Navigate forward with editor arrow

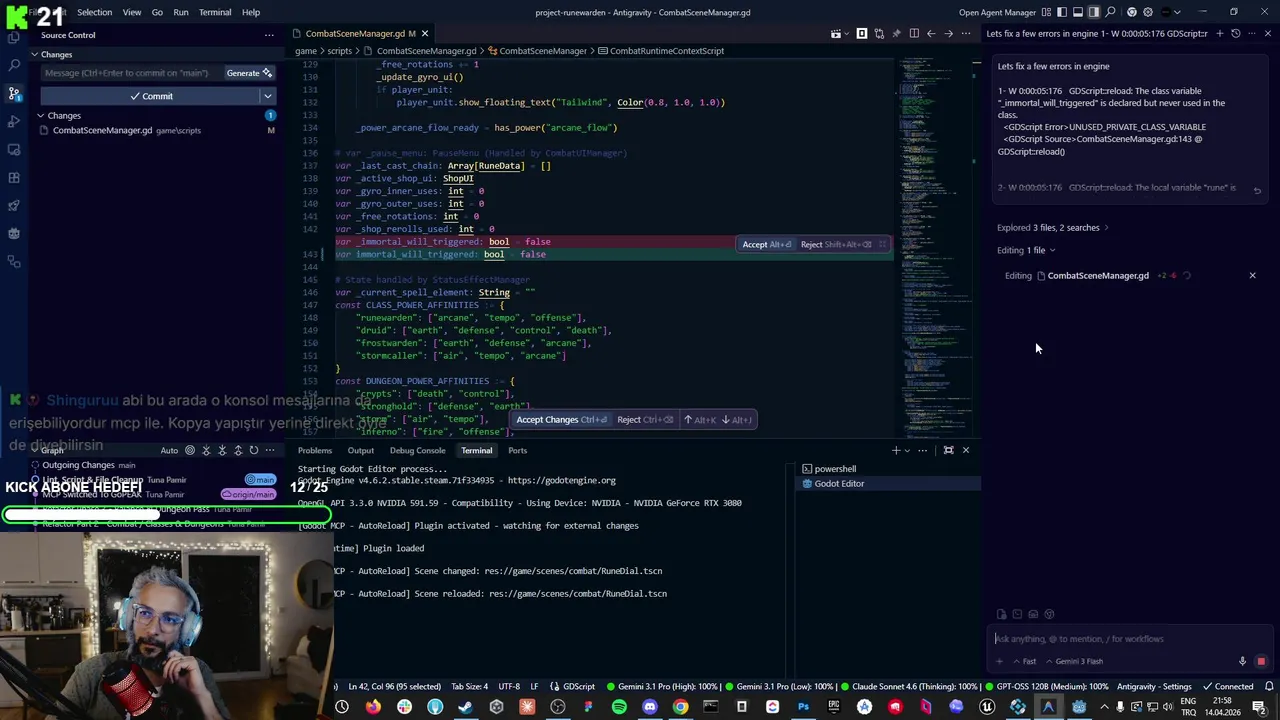pos(949,34)
